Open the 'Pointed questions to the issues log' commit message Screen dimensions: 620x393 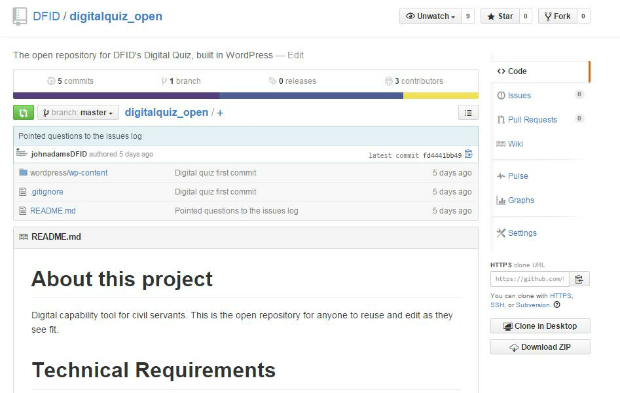point(80,136)
